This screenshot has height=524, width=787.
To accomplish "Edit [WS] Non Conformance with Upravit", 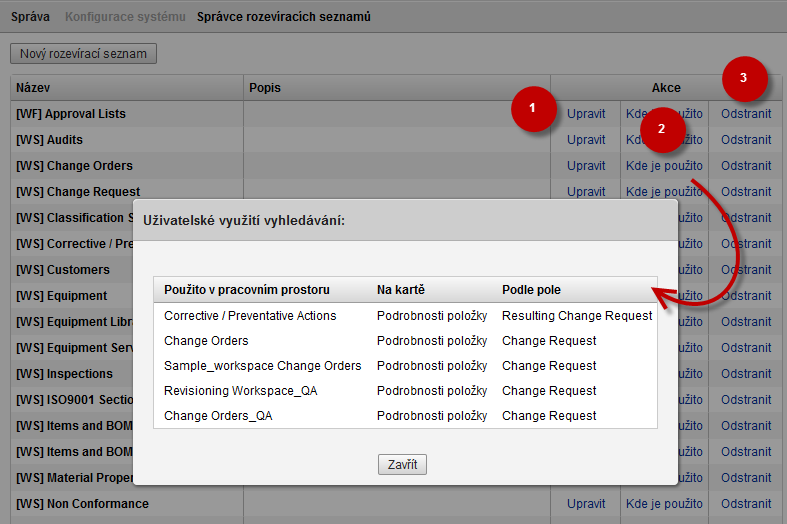I will [x=586, y=504].
